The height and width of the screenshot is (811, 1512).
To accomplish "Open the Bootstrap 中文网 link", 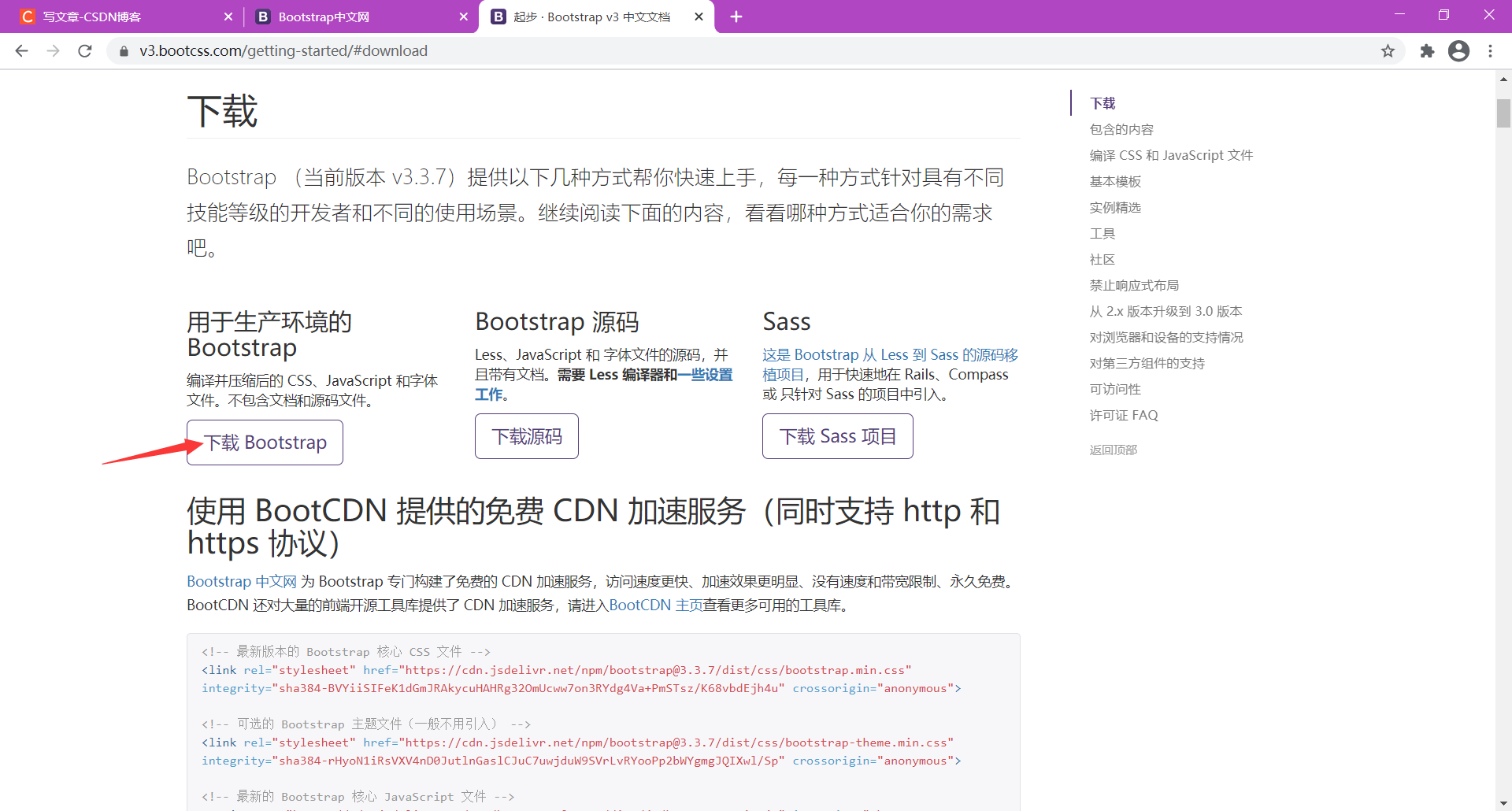I will [242, 581].
